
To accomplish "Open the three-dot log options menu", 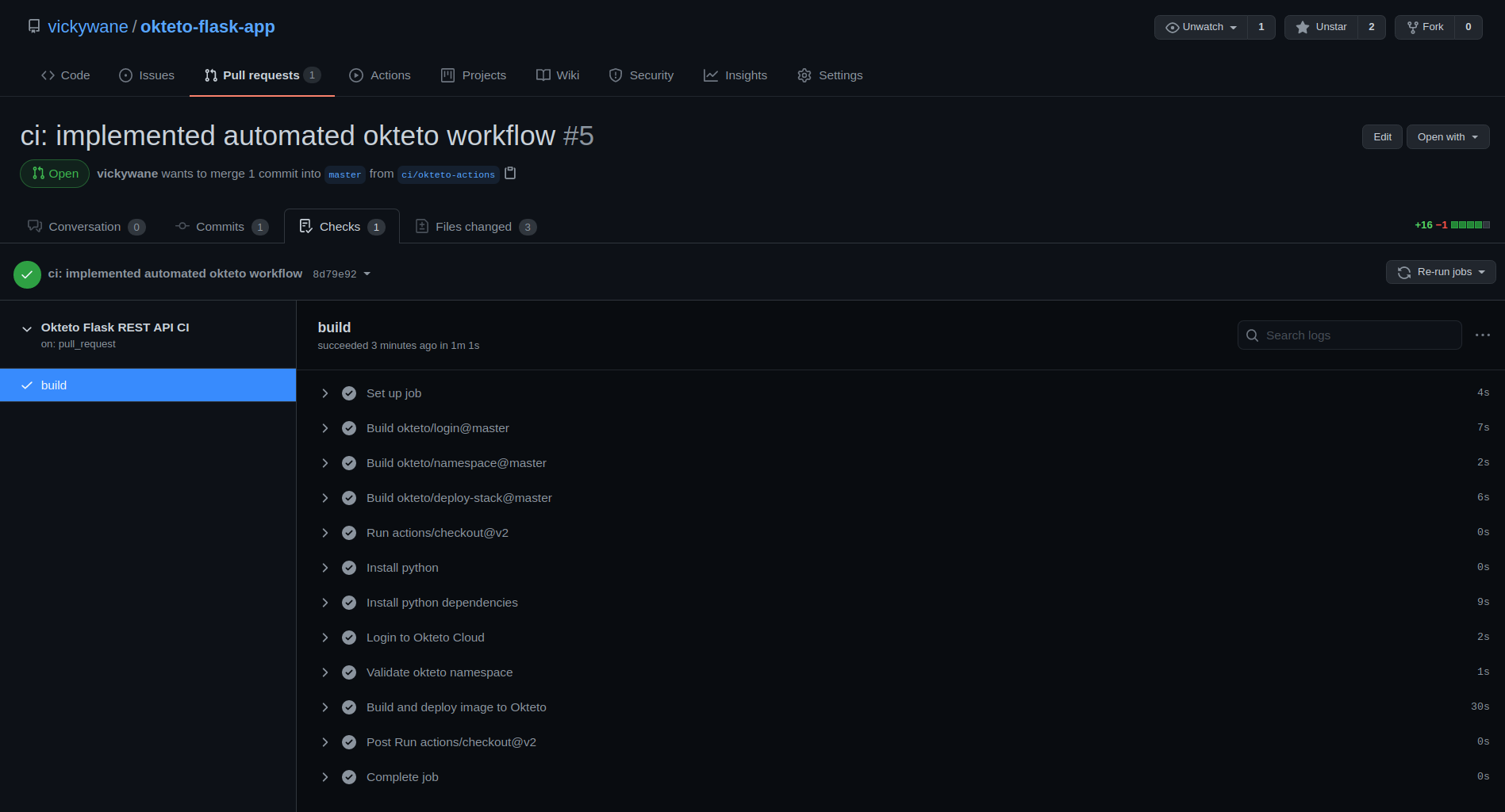I will 1482,335.
